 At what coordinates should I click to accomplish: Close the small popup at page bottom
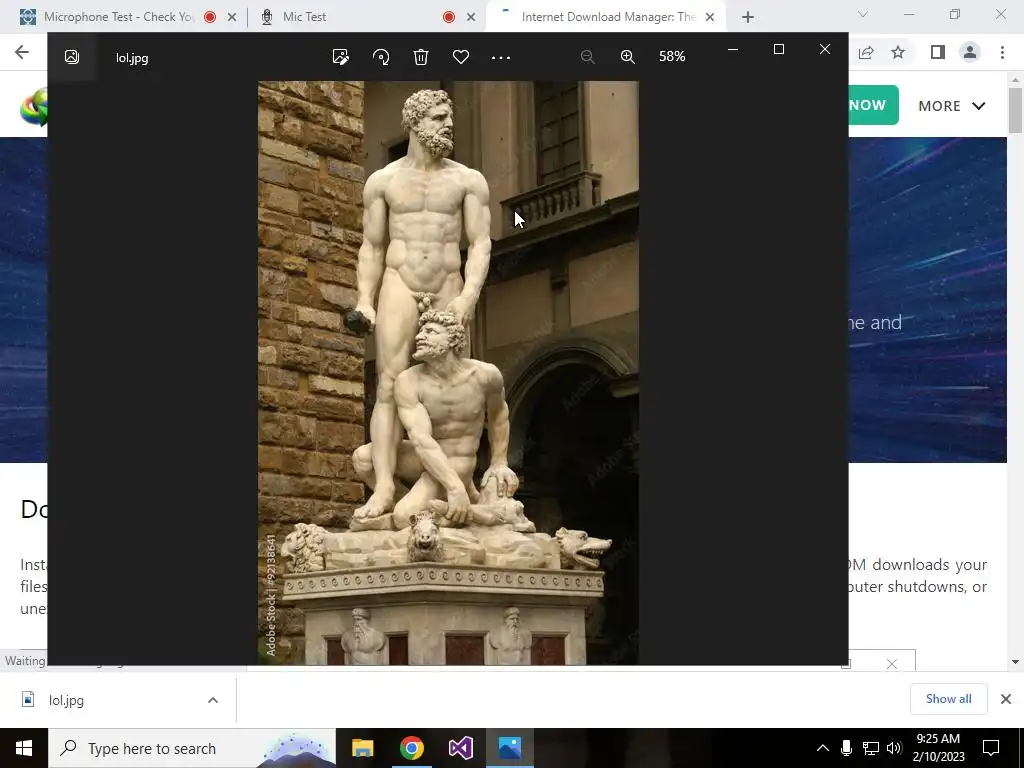click(x=891, y=664)
